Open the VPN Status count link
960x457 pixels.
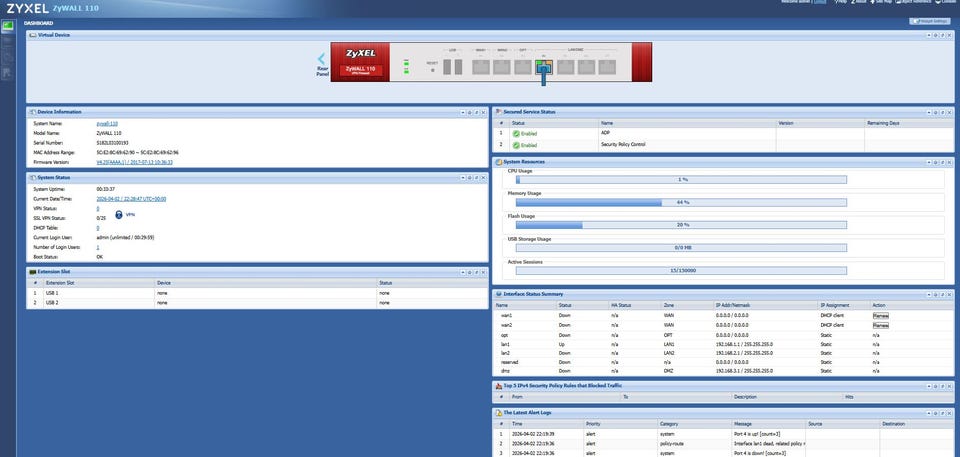point(98,209)
